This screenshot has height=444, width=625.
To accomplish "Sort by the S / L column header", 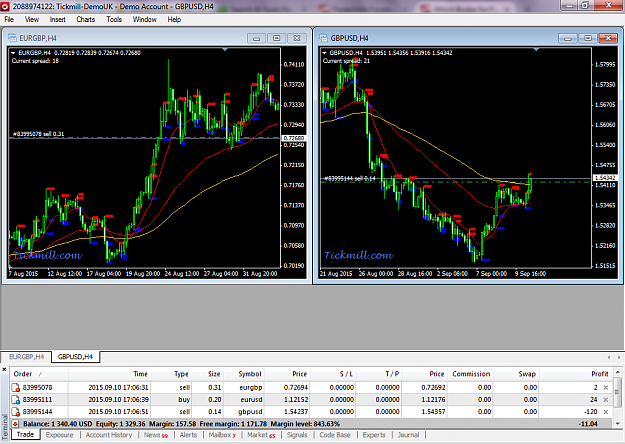I will tap(333, 374).
